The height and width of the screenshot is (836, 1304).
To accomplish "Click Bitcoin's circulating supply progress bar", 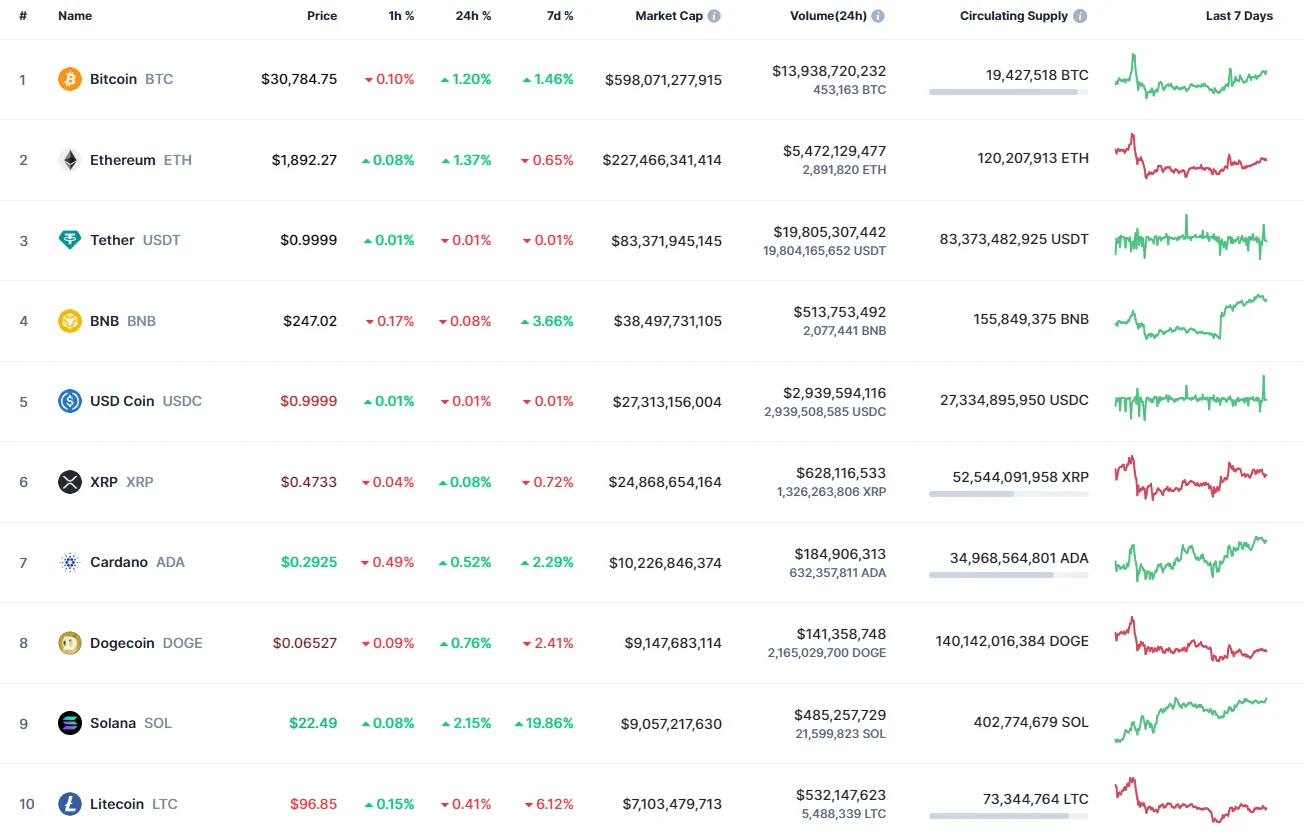I will 1008,92.
